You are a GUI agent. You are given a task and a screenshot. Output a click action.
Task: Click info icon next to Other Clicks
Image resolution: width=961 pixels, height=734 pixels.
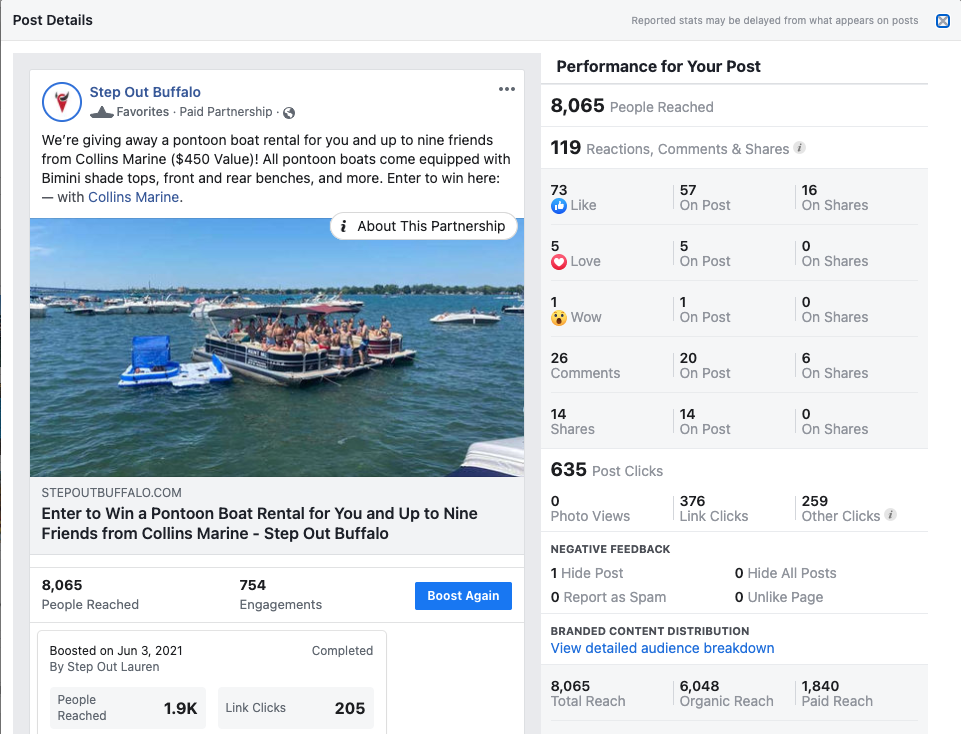pyautogui.click(x=891, y=515)
